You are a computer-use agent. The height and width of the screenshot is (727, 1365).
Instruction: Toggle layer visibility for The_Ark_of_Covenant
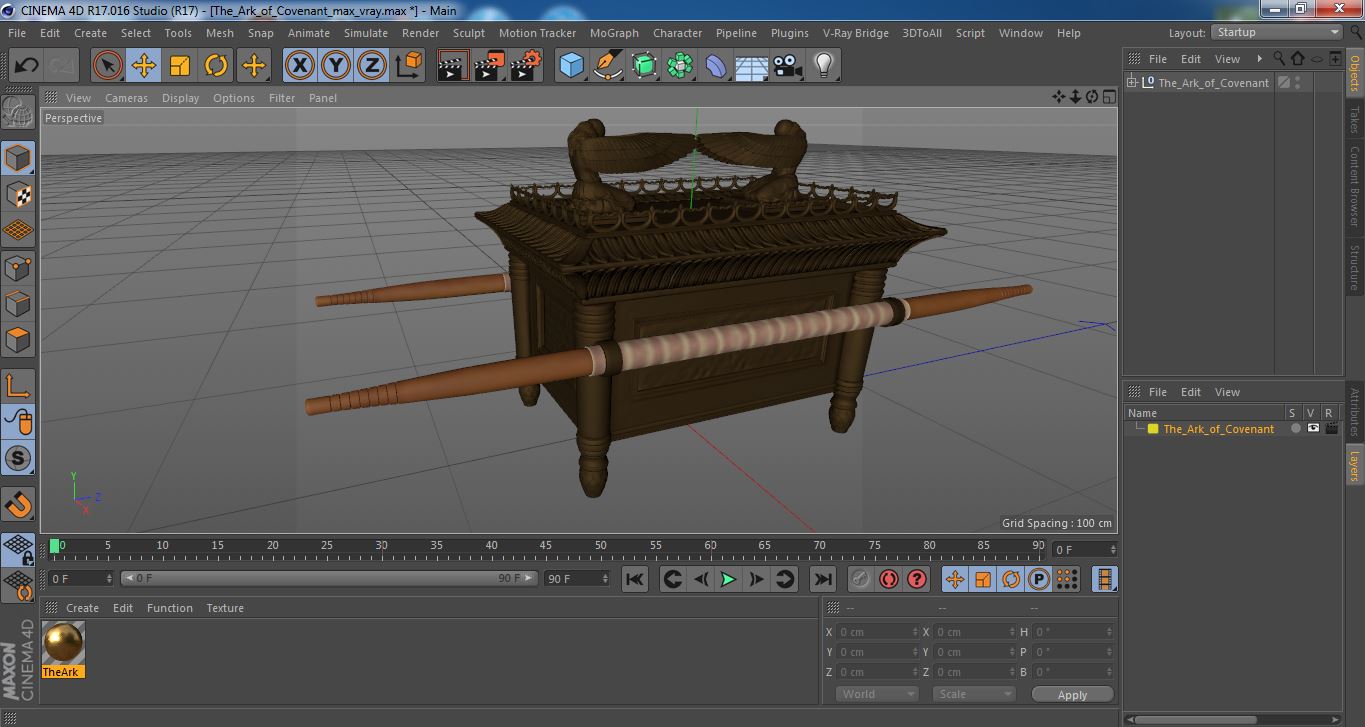[x=1313, y=428]
